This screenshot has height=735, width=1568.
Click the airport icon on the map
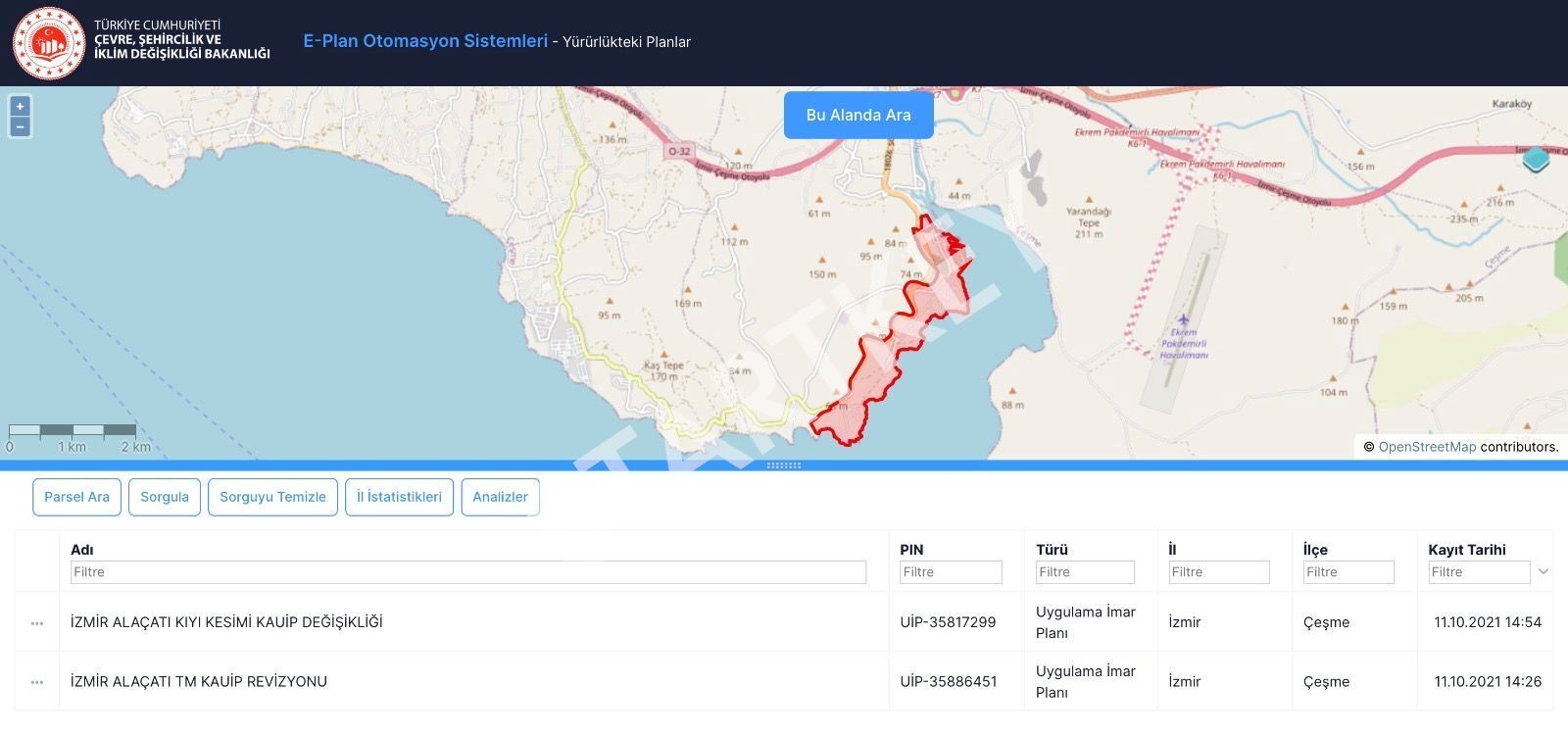tap(1183, 320)
